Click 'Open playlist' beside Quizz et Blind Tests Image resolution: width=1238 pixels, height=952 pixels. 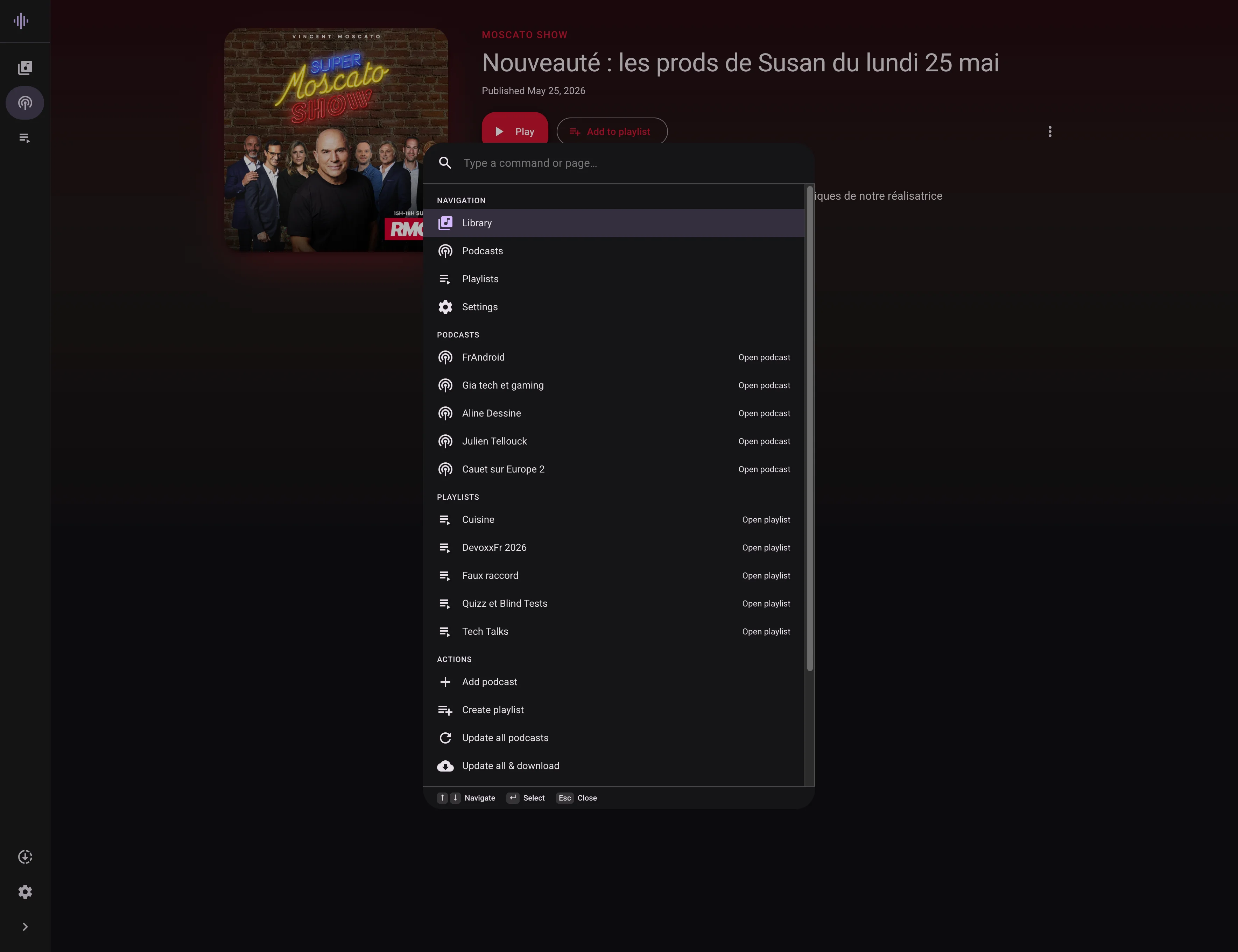[x=766, y=604]
